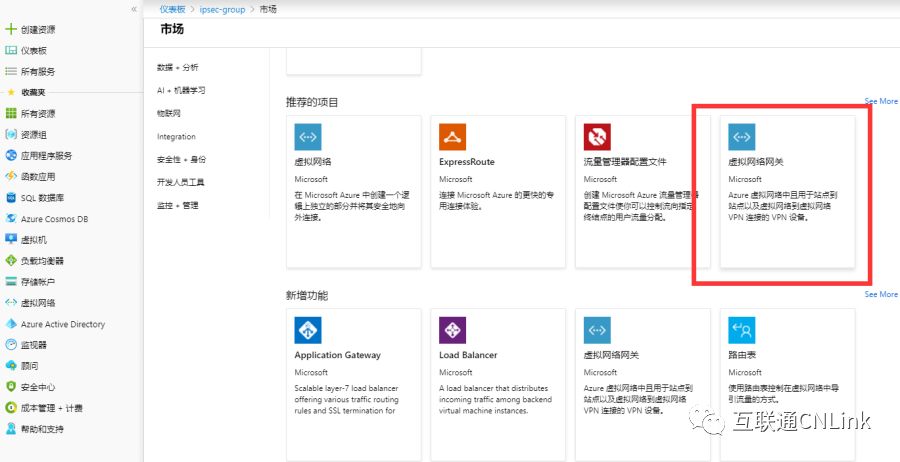Screen dimensions: 900x462
Task: Click the Azure Cosmos DB icon
Action: (10, 219)
